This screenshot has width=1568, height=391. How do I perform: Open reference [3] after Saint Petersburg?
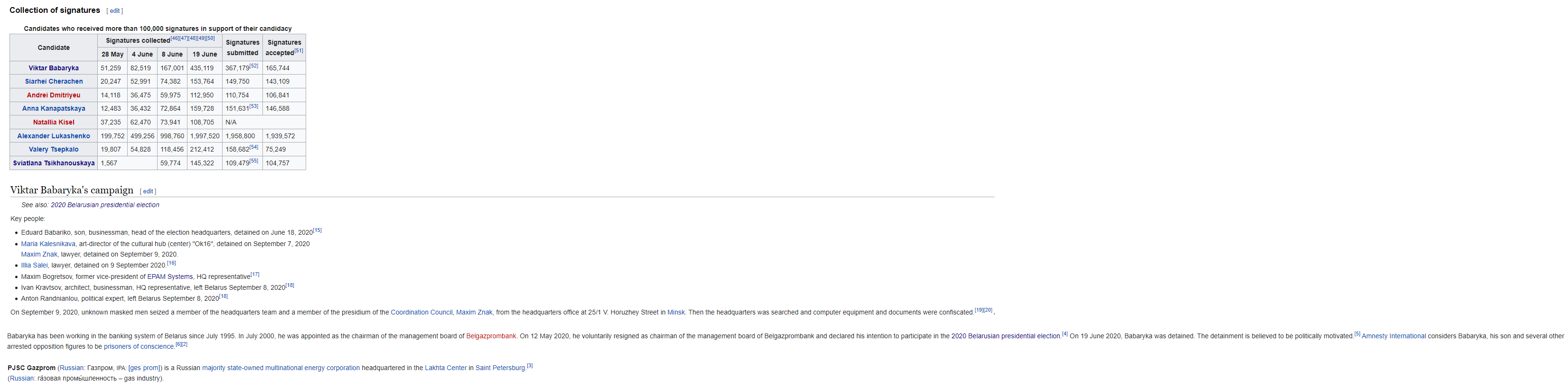tap(530, 365)
